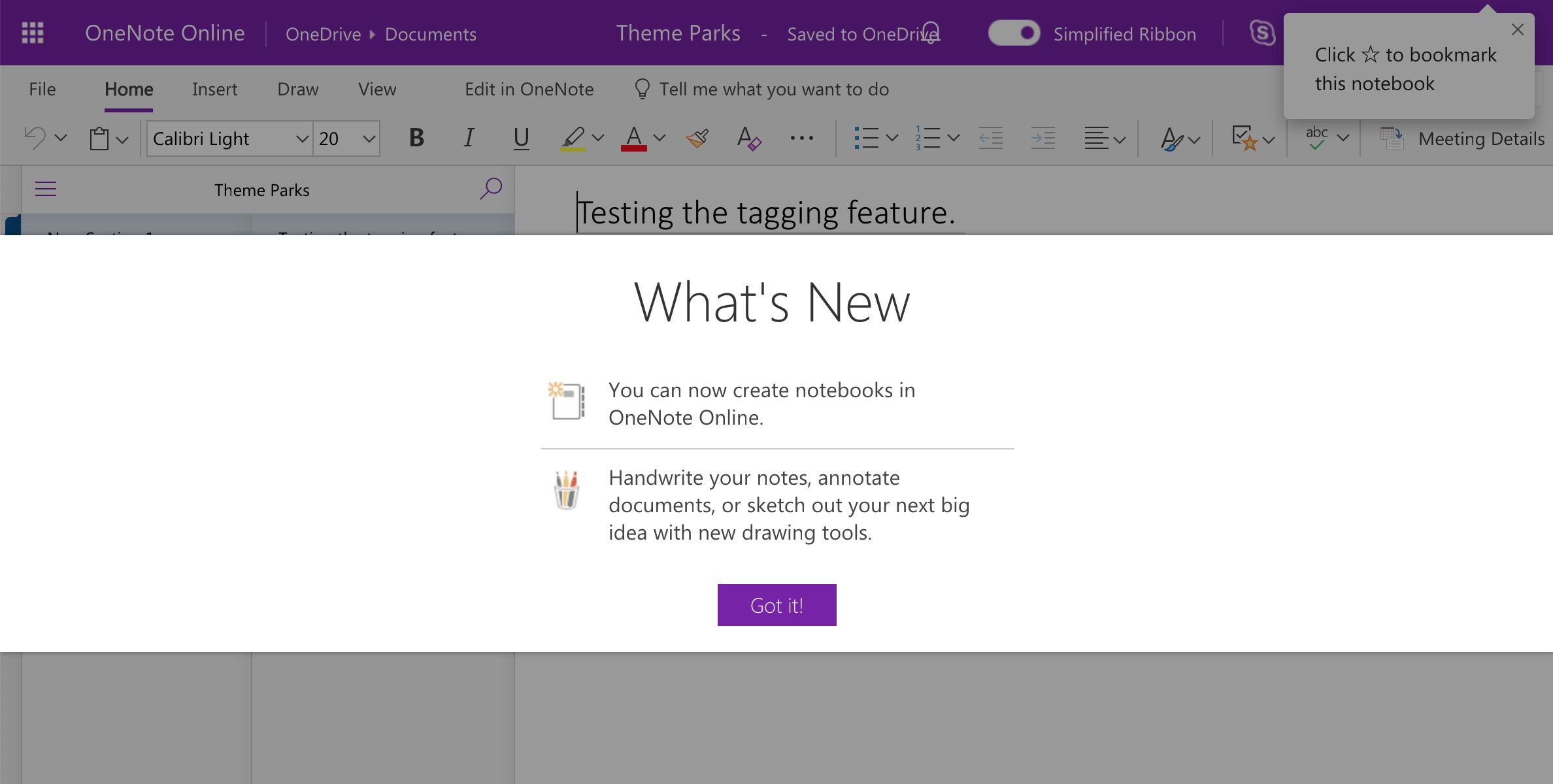The image size is (1553, 784).
Task: Click the Paste clipboard icon
Action: [x=99, y=139]
